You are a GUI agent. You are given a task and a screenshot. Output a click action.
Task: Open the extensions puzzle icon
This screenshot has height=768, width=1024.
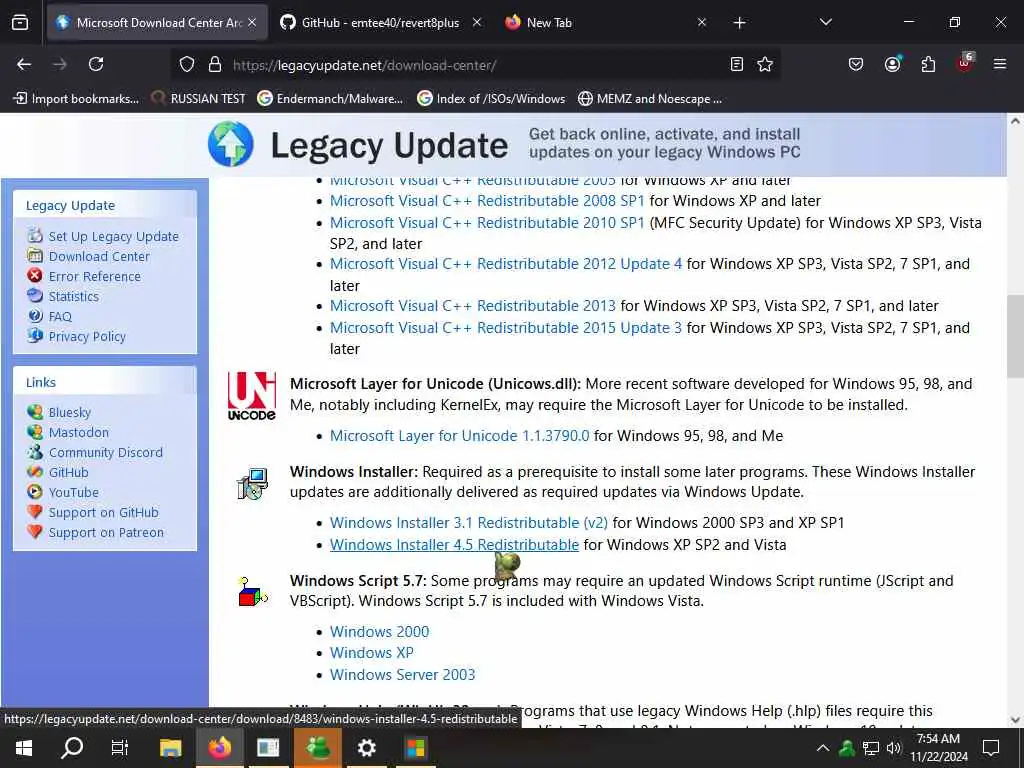[x=928, y=64]
